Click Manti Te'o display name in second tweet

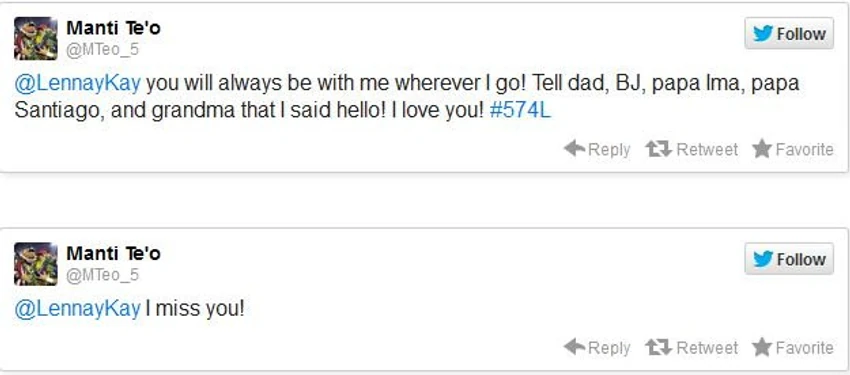113,253
